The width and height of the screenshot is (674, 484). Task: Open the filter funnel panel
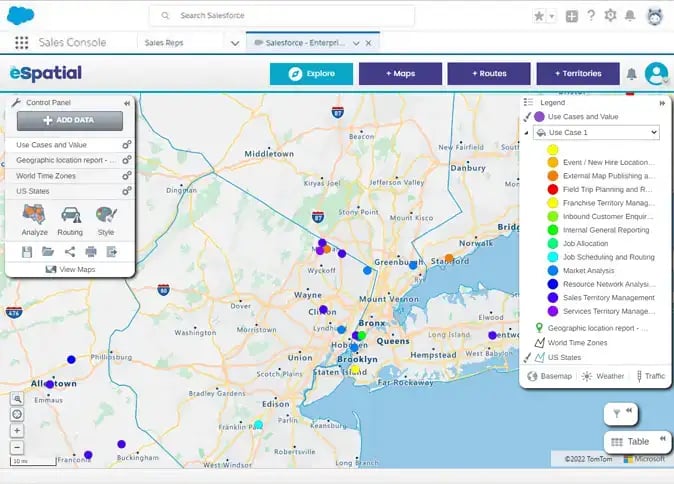coord(617,414)
